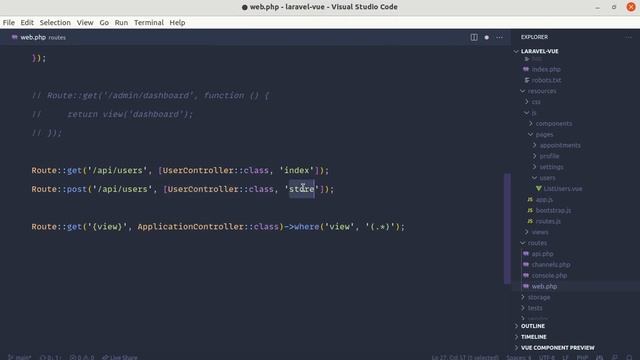Click the Split Editor icon
Viewport: 640px width, 360px height.
coord(474,37)
